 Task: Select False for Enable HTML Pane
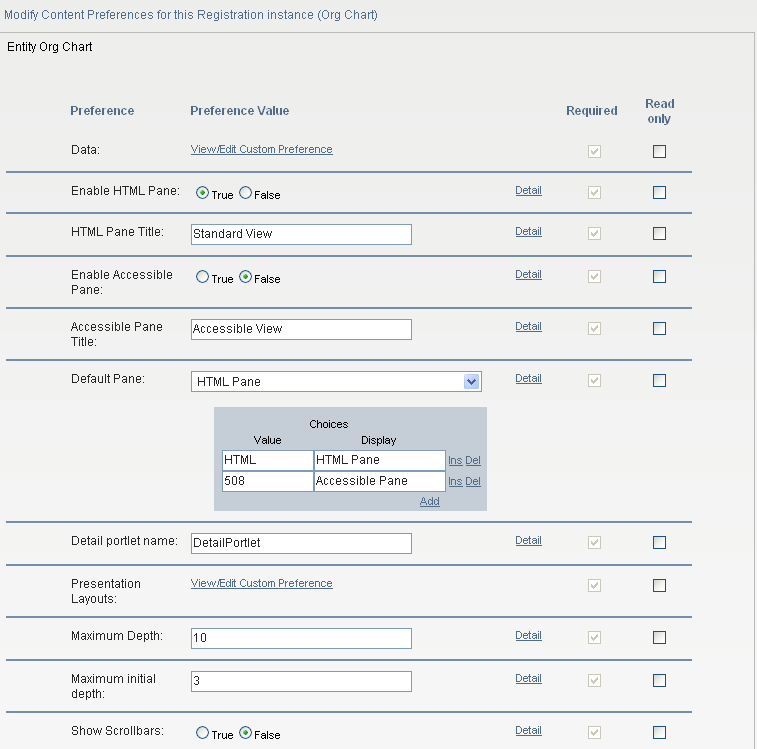point(246,193)
